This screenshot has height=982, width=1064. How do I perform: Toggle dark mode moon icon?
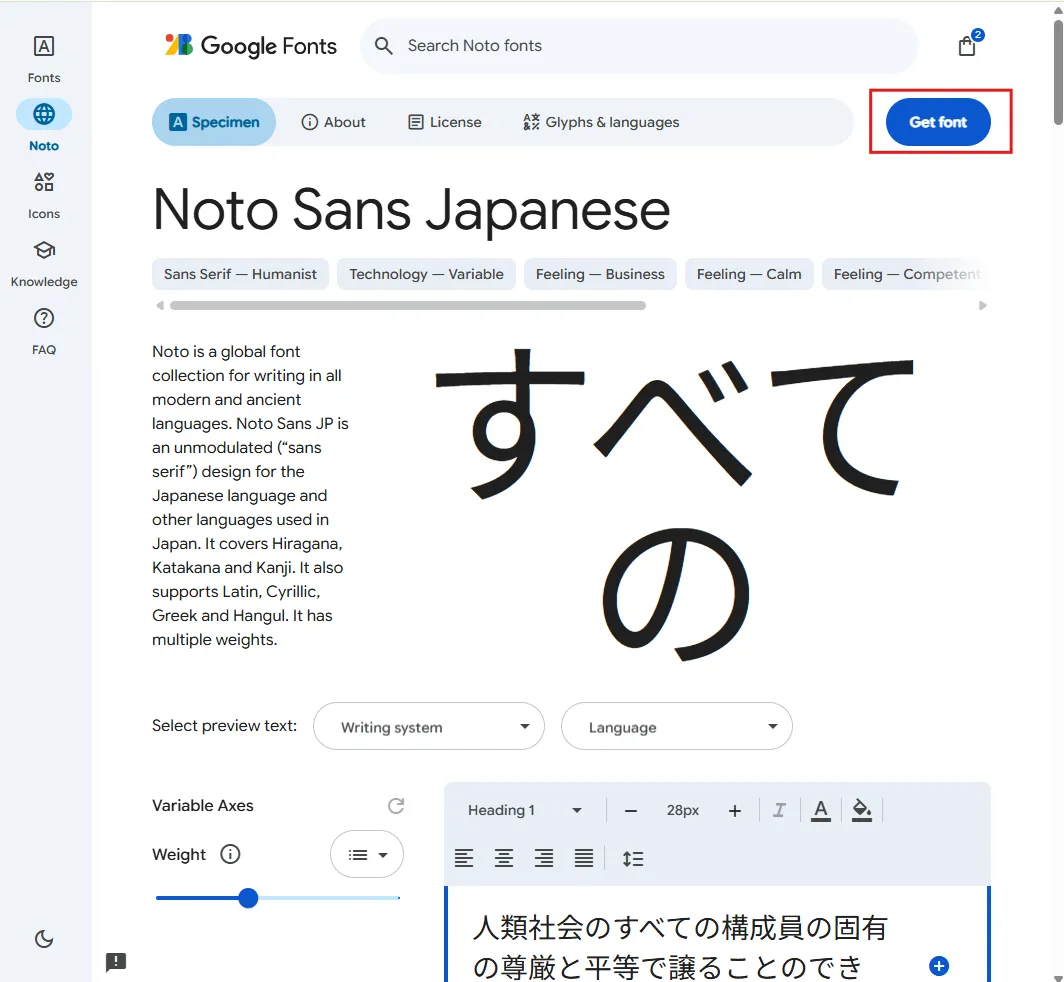click(x=43, y=939)
